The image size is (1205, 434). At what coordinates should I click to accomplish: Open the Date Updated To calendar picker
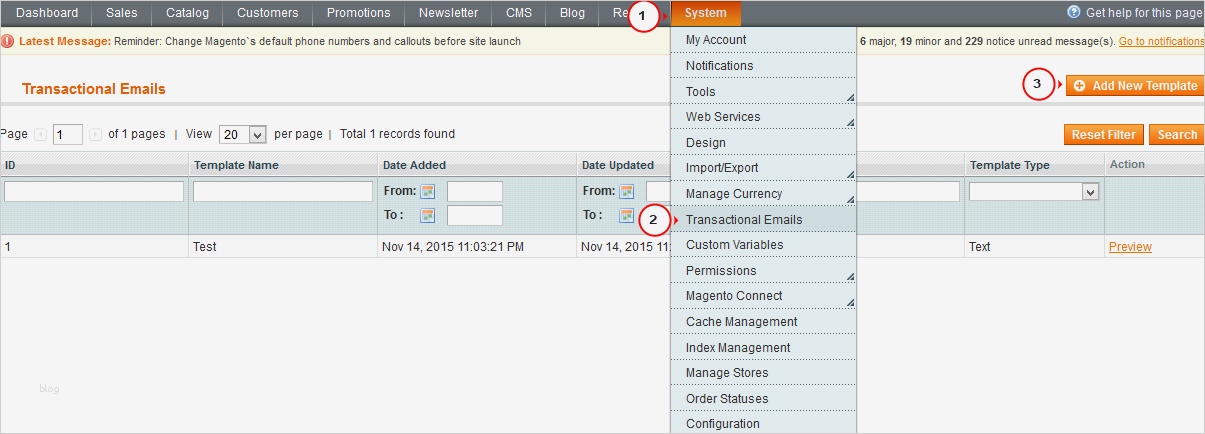[627, 216]
